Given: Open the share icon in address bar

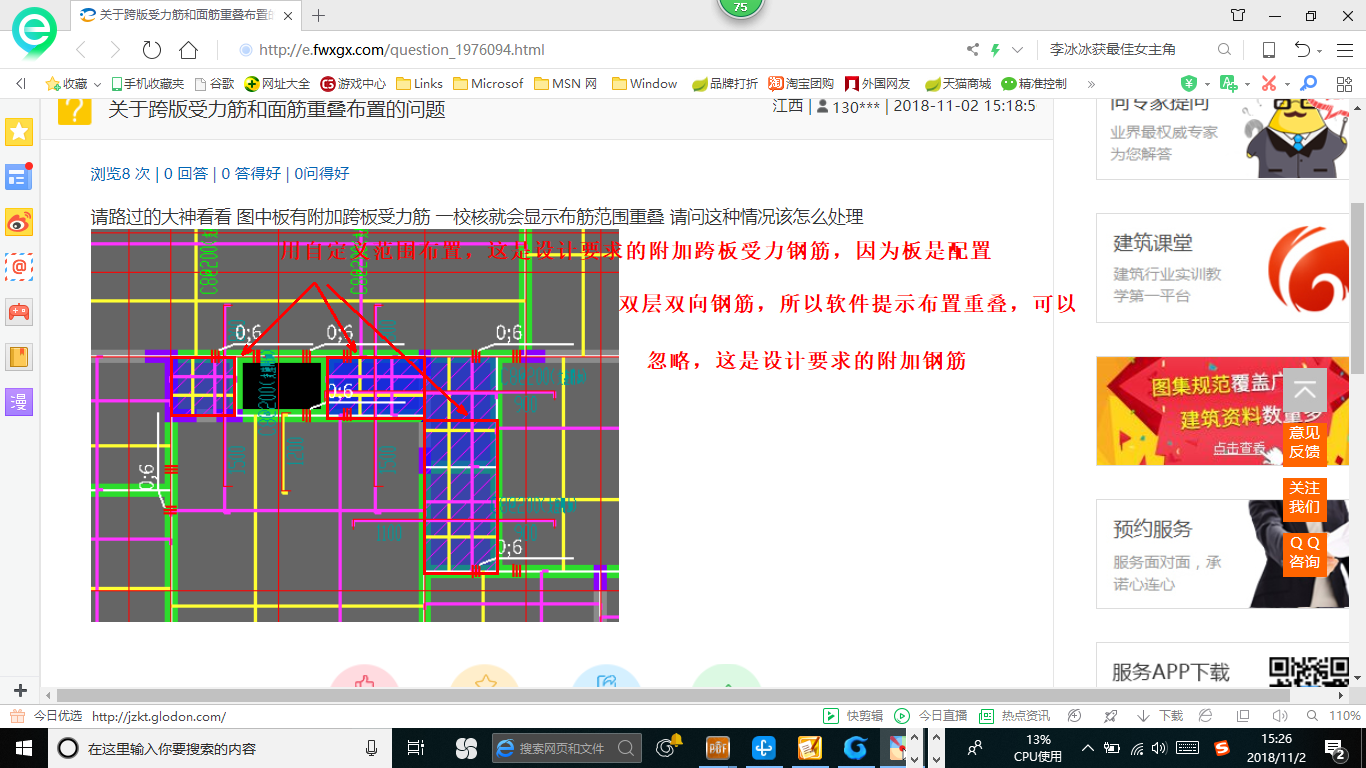Looking at the screenshot, I should 973,50.
